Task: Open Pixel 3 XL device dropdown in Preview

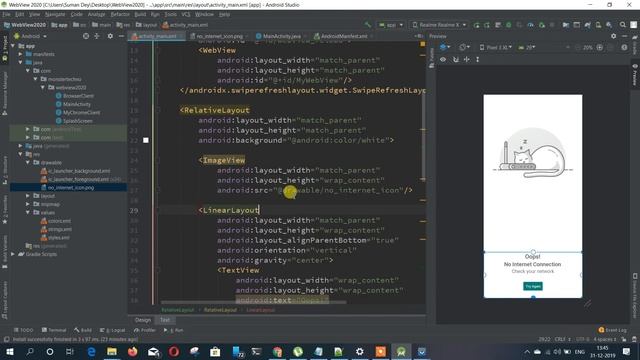Action: 496,47
